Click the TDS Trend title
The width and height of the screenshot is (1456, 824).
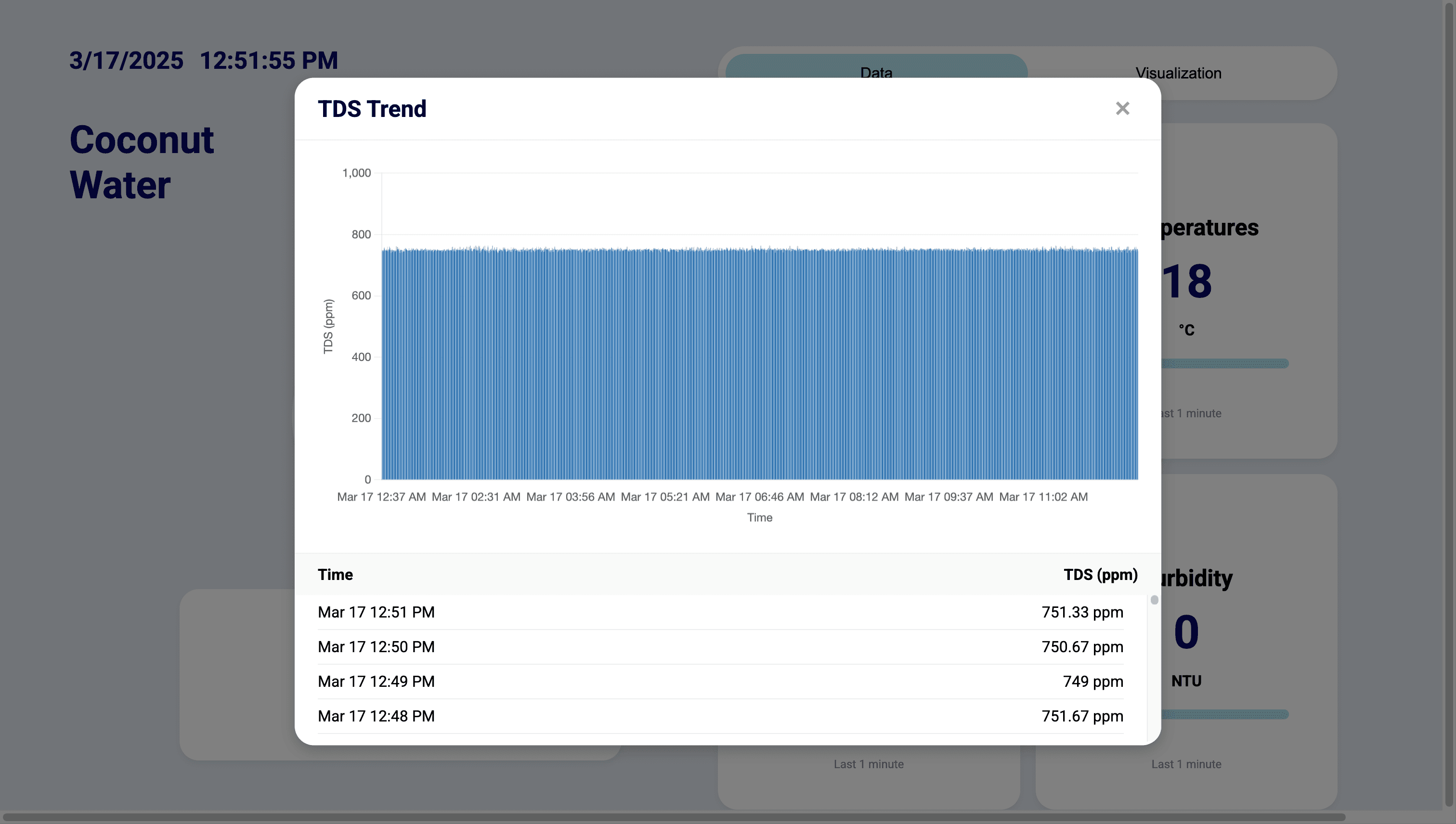tap(372, 109)
